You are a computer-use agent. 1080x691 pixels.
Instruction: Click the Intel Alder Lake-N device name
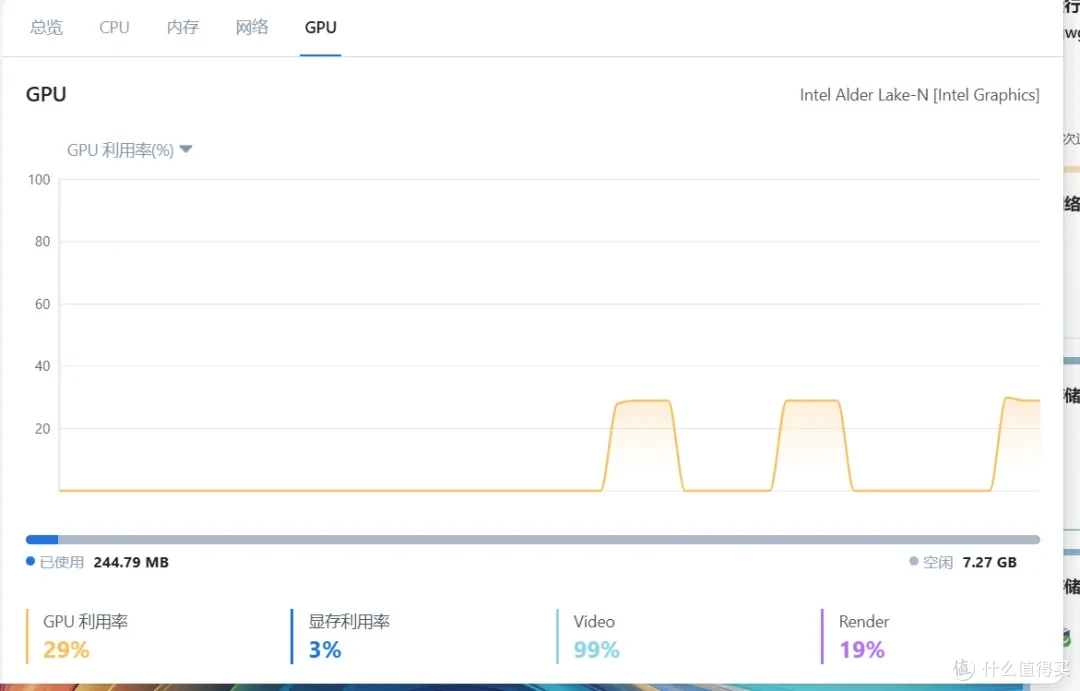click(x=920, y=95)
